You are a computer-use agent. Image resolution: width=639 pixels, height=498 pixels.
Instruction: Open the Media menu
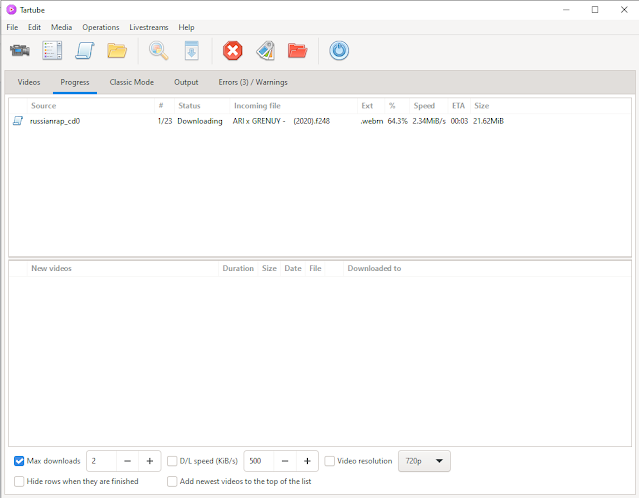pos(62,27)
